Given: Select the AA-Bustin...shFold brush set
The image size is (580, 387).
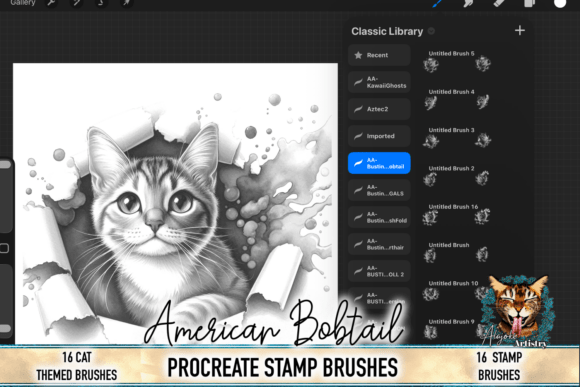Looking at the screenshot, I should pyautogui.click(x=379, y=217).
